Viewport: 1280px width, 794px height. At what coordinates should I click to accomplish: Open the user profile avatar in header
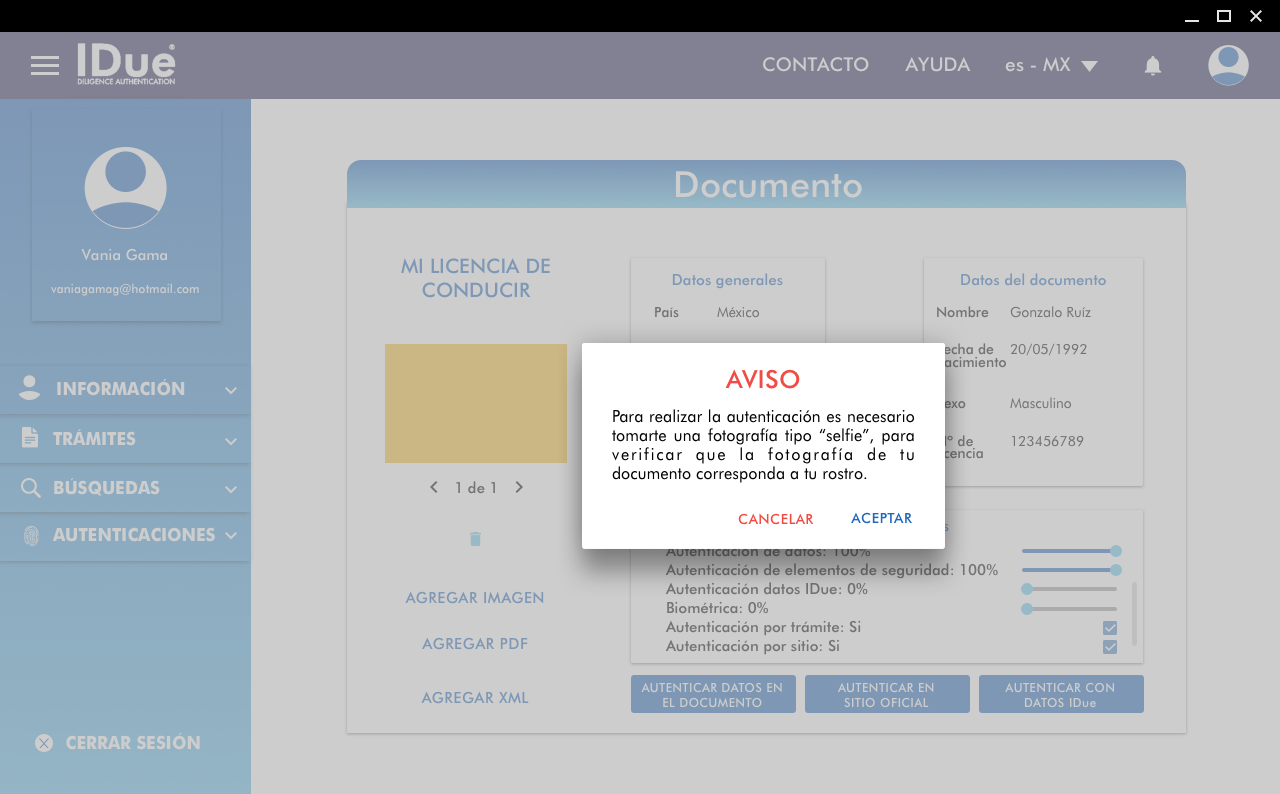[1228, 65]
